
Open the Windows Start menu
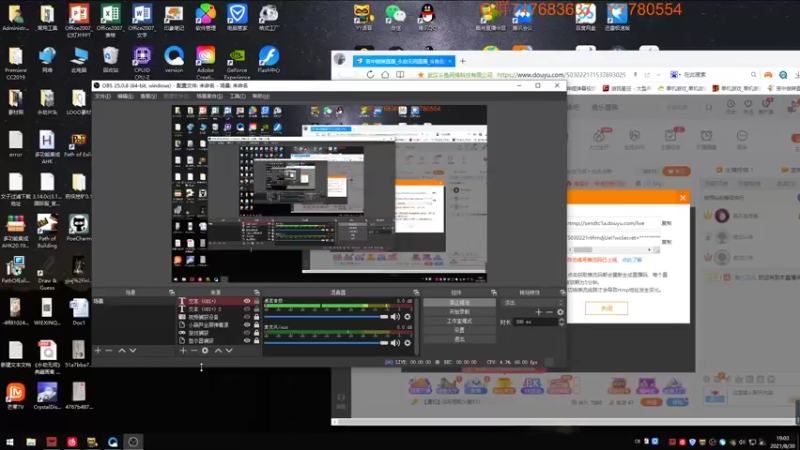(x=10, y=442)
